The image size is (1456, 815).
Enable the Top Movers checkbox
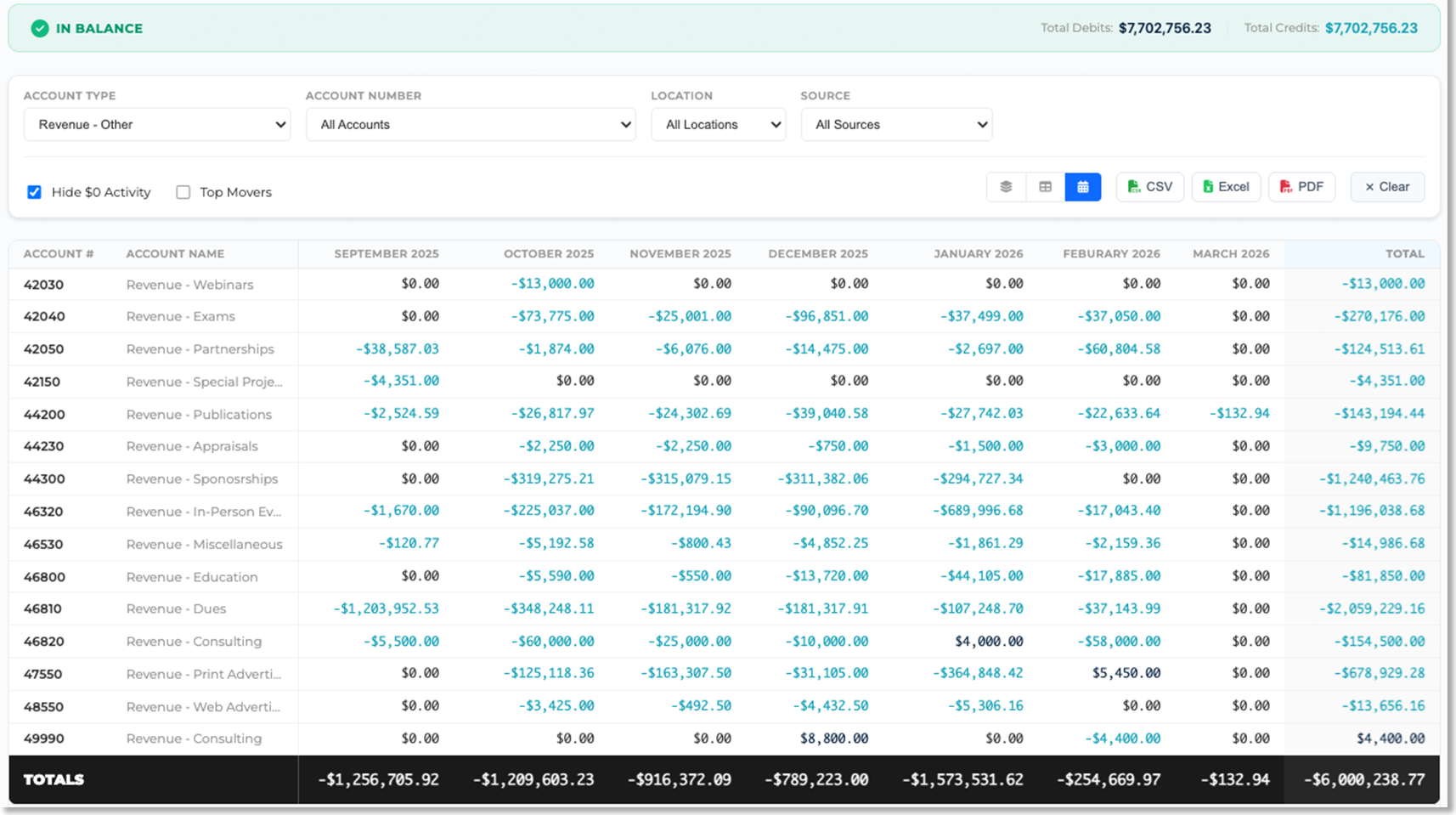click(183, 192)
